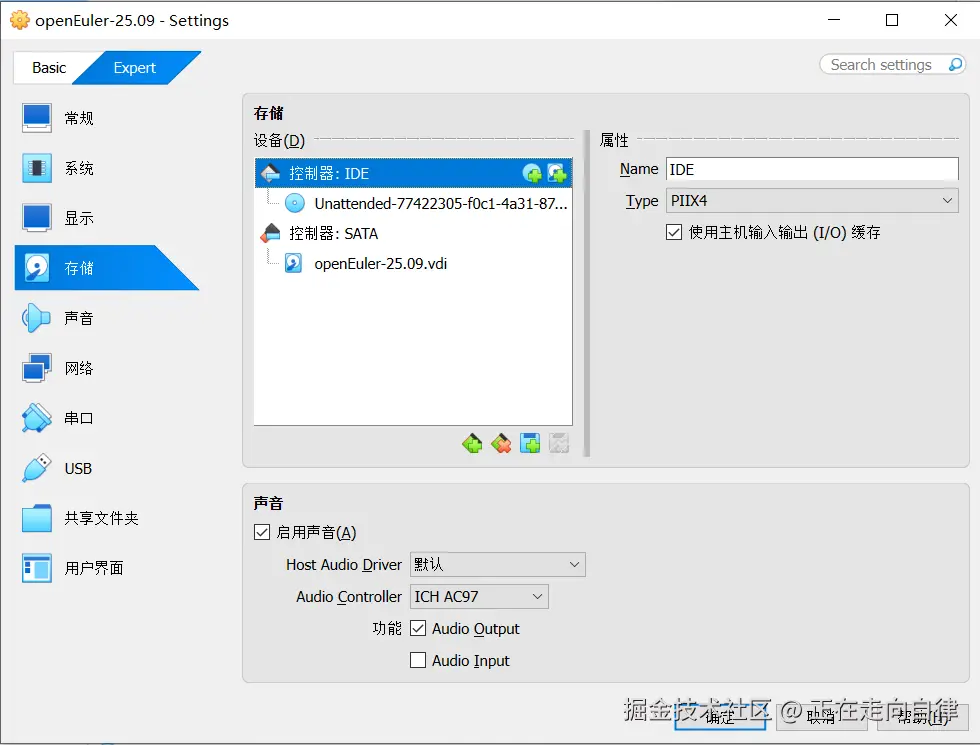Image resolution: width=980 pixels, height=745 pixels.
Task: Click add controller icon below device list
Action: click(x=472, y=444)
